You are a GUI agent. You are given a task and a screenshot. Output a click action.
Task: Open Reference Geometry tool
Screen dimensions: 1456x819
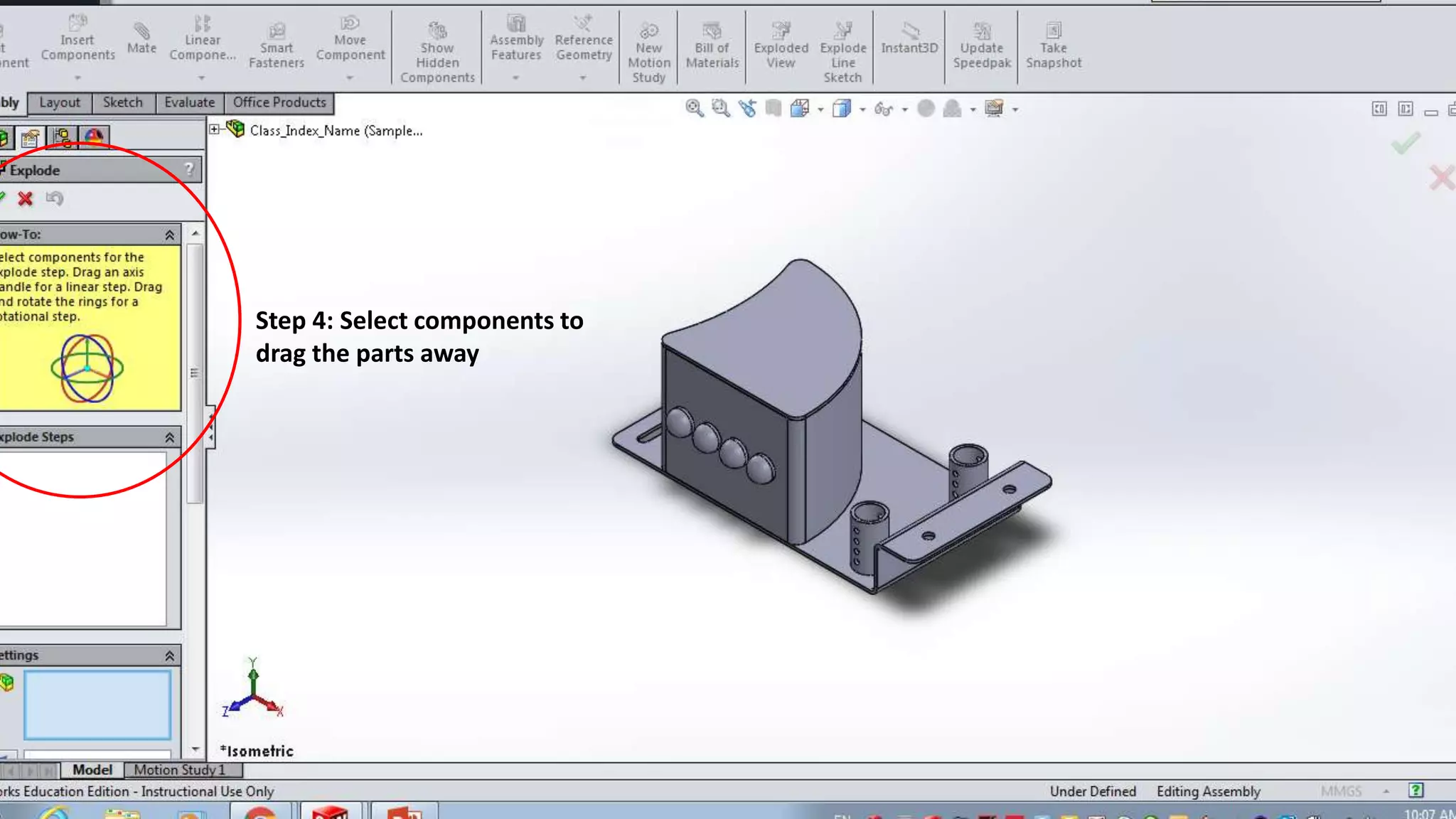tap(584, 39)
